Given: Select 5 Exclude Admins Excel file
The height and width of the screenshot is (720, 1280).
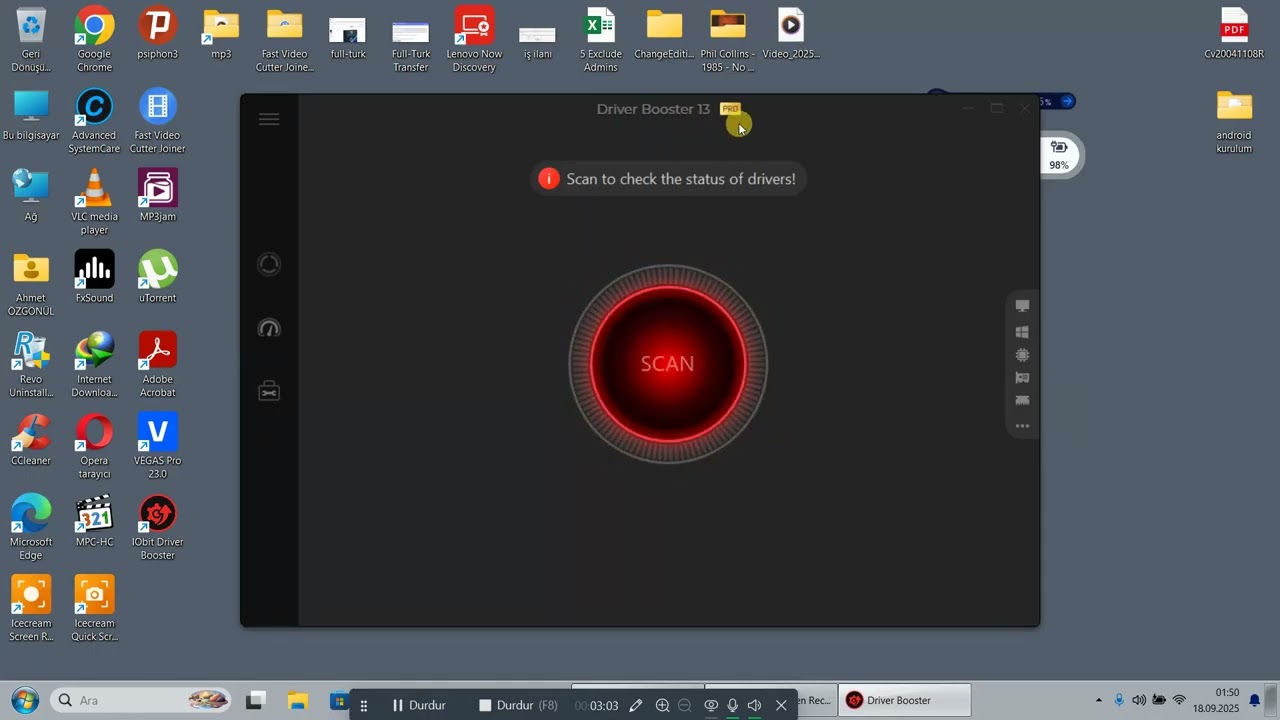Looking at the screenshot, I should (x=600, y=40).
